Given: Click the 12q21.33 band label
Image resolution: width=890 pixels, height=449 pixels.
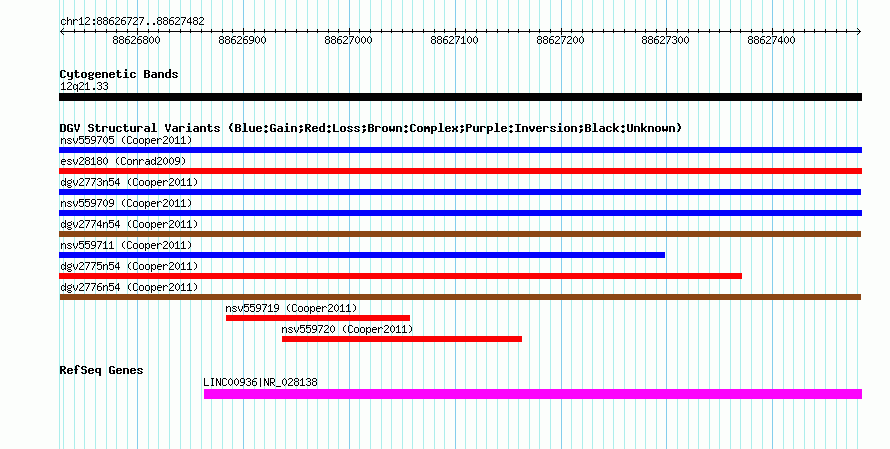Looking at the screenshot, I should click(x=84, y=87).
